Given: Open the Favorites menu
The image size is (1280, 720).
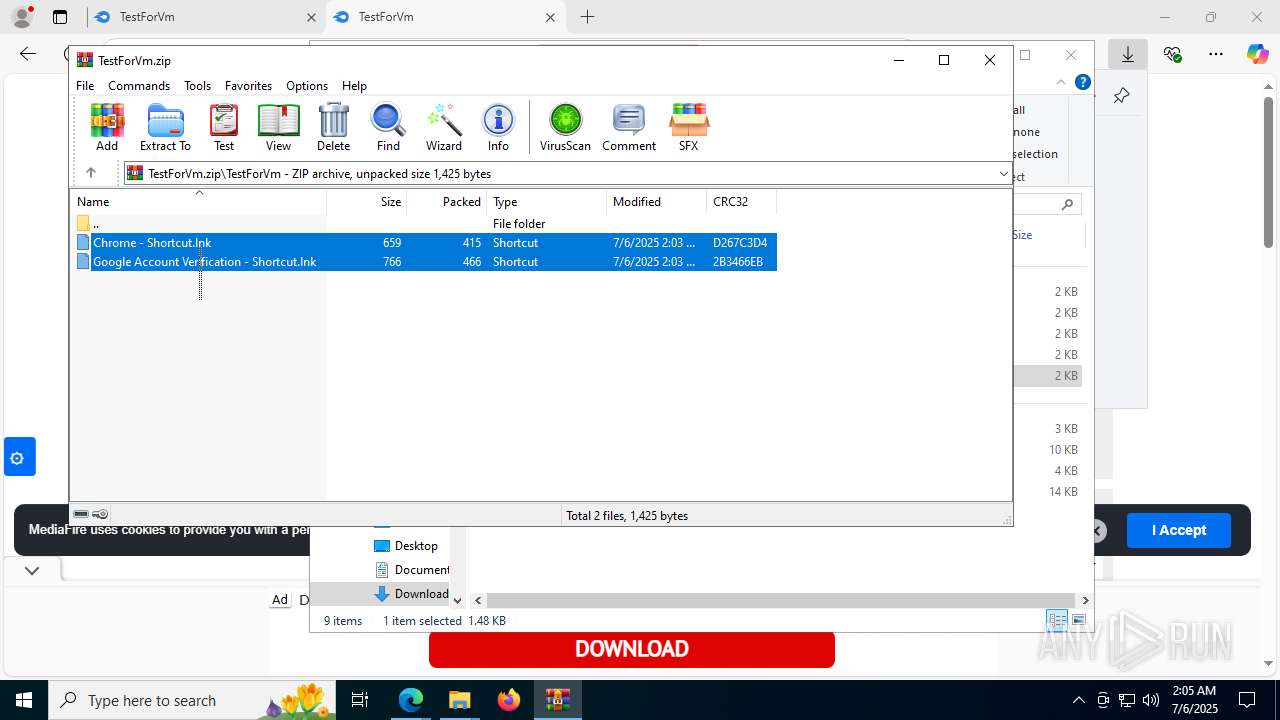Looking at the screenshot, I should (248, 86).
